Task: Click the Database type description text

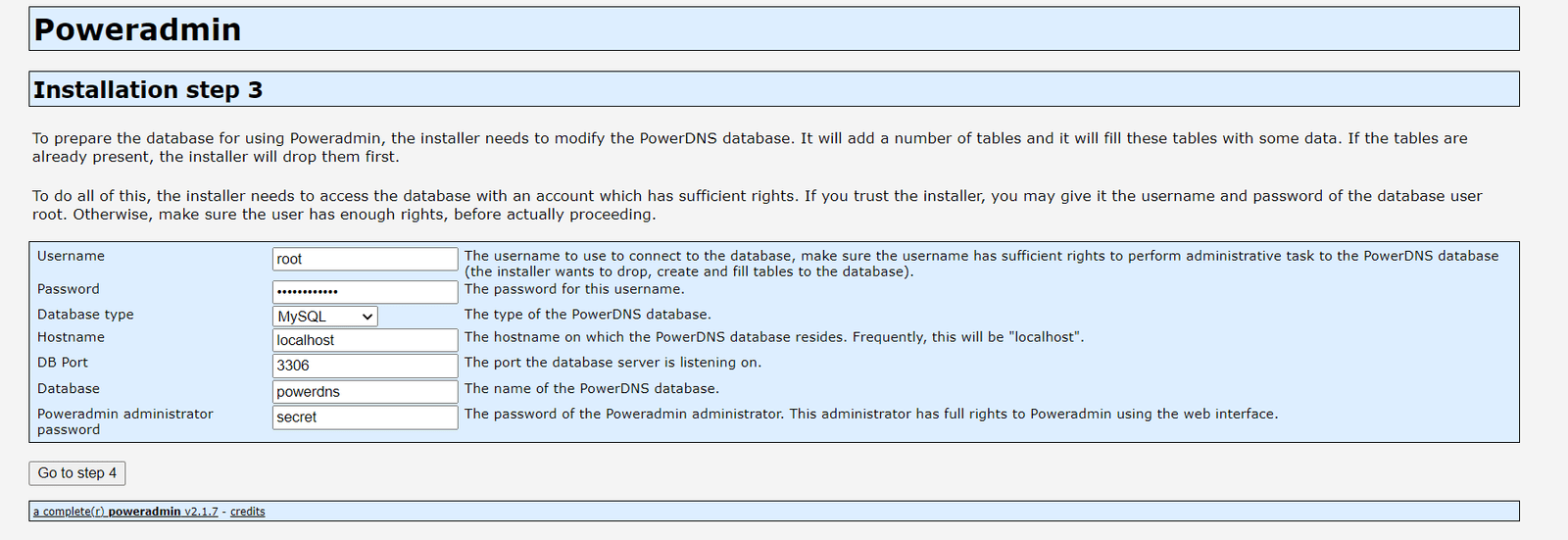Action: point(587,315)
